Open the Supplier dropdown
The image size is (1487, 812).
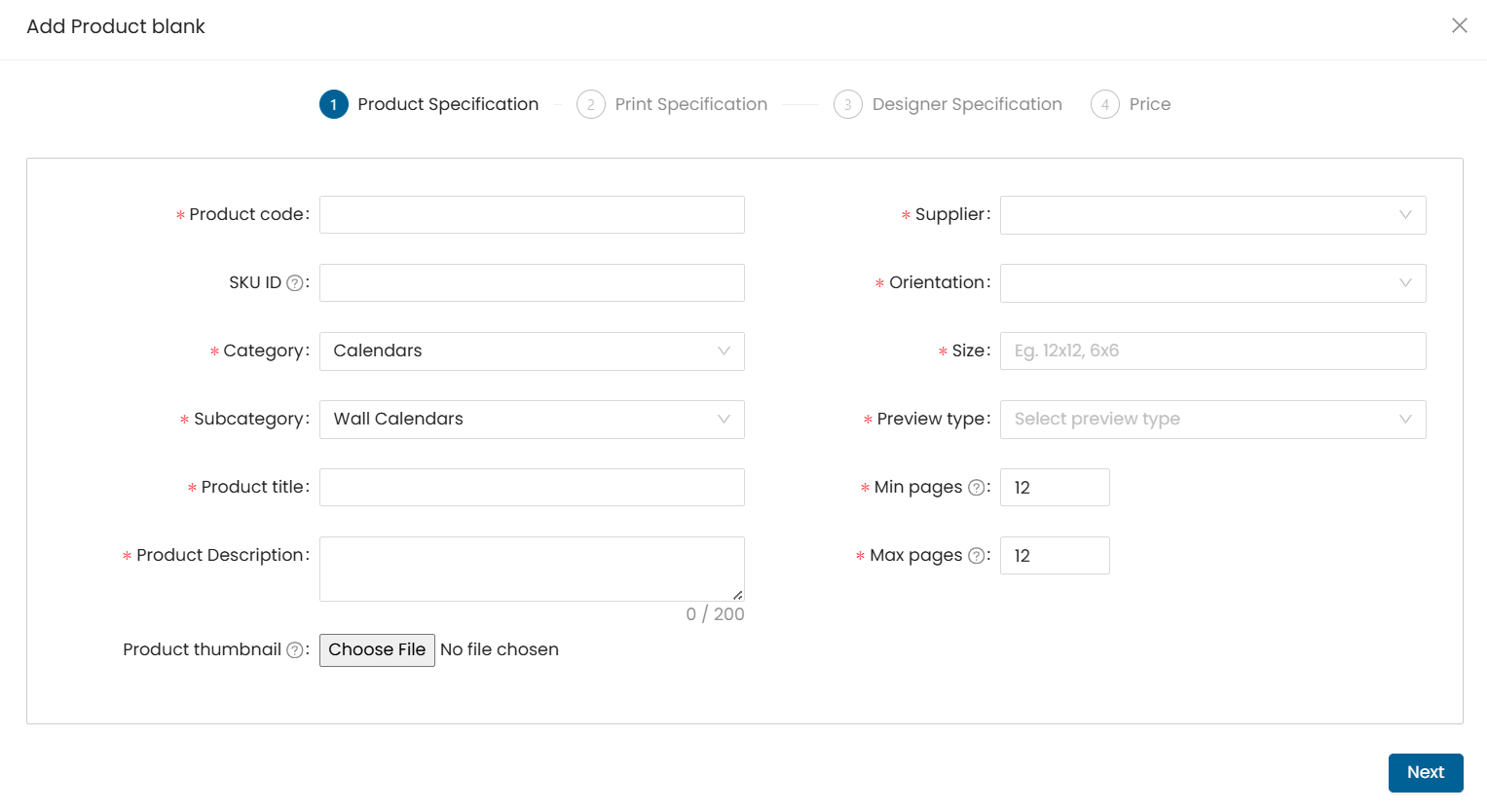(x=1212, y=215)
